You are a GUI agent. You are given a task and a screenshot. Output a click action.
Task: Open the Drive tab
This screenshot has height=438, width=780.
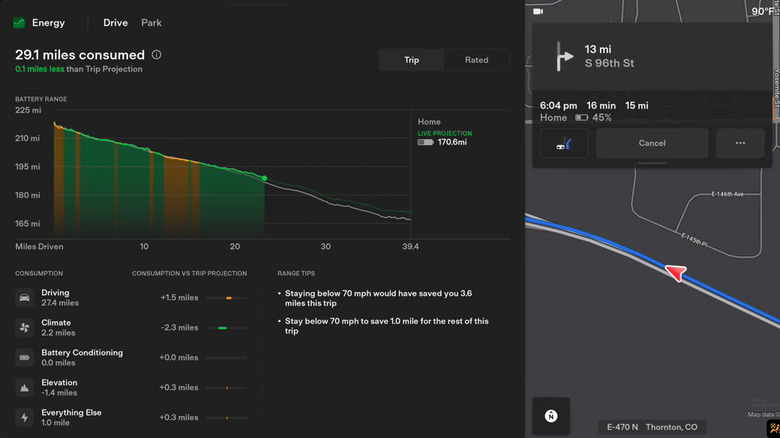(115, 22)
